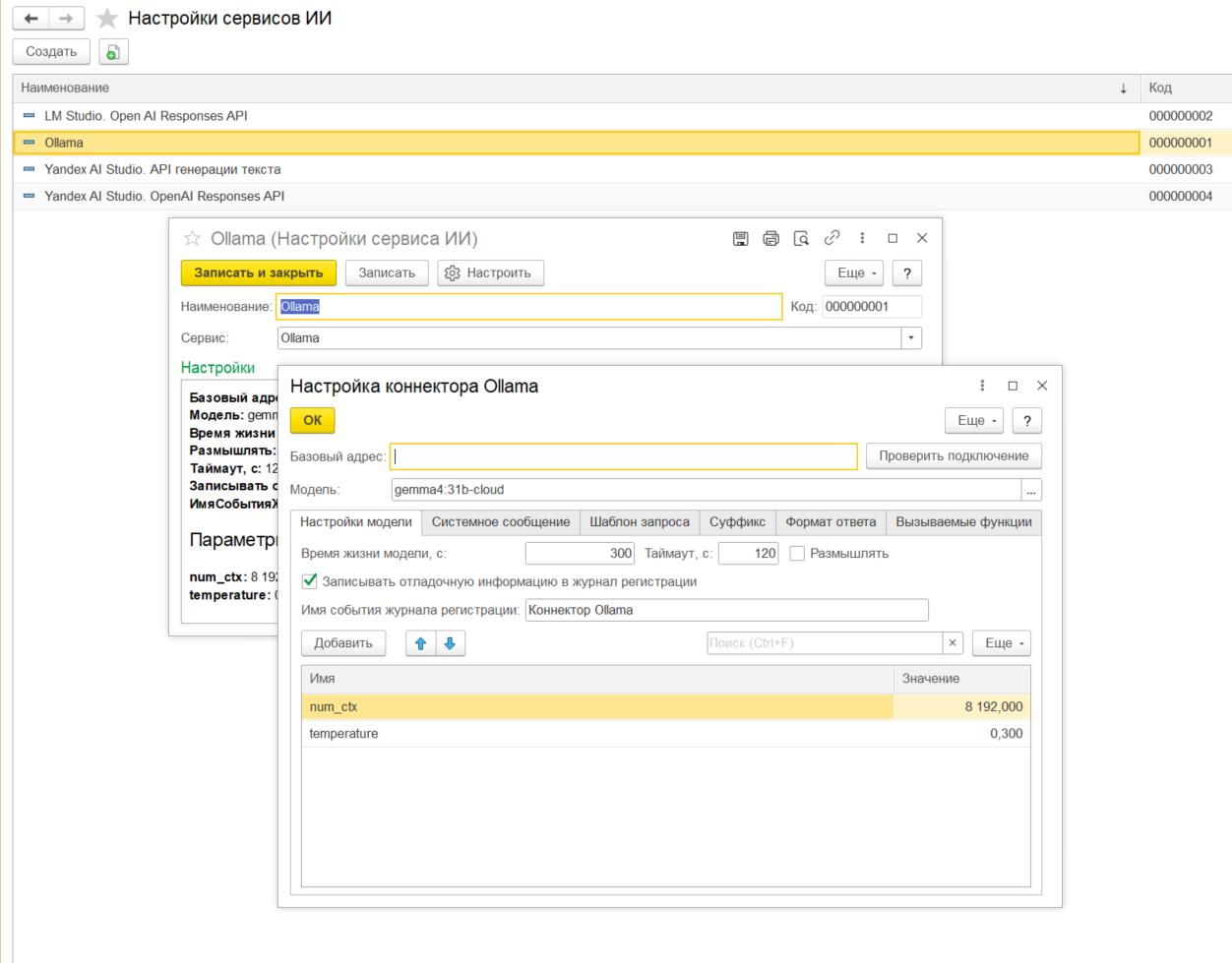Screen dimensions: 1232x963
Task: Click the save (floppy disk) icon in Ollama window
Action: [x=741, y=238]
